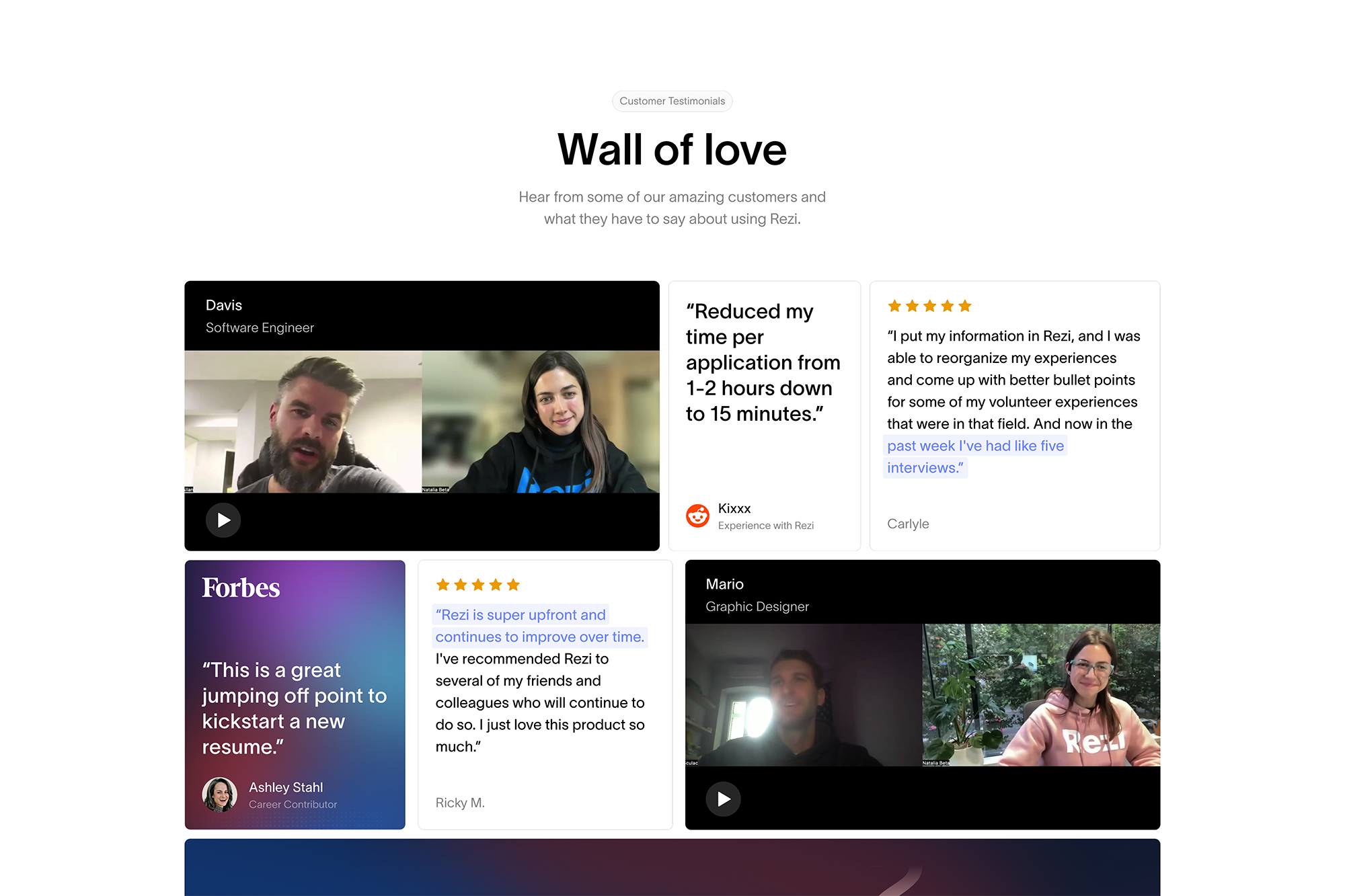Click highlighted "past week I've had like five interviews"

coord(974,446)
